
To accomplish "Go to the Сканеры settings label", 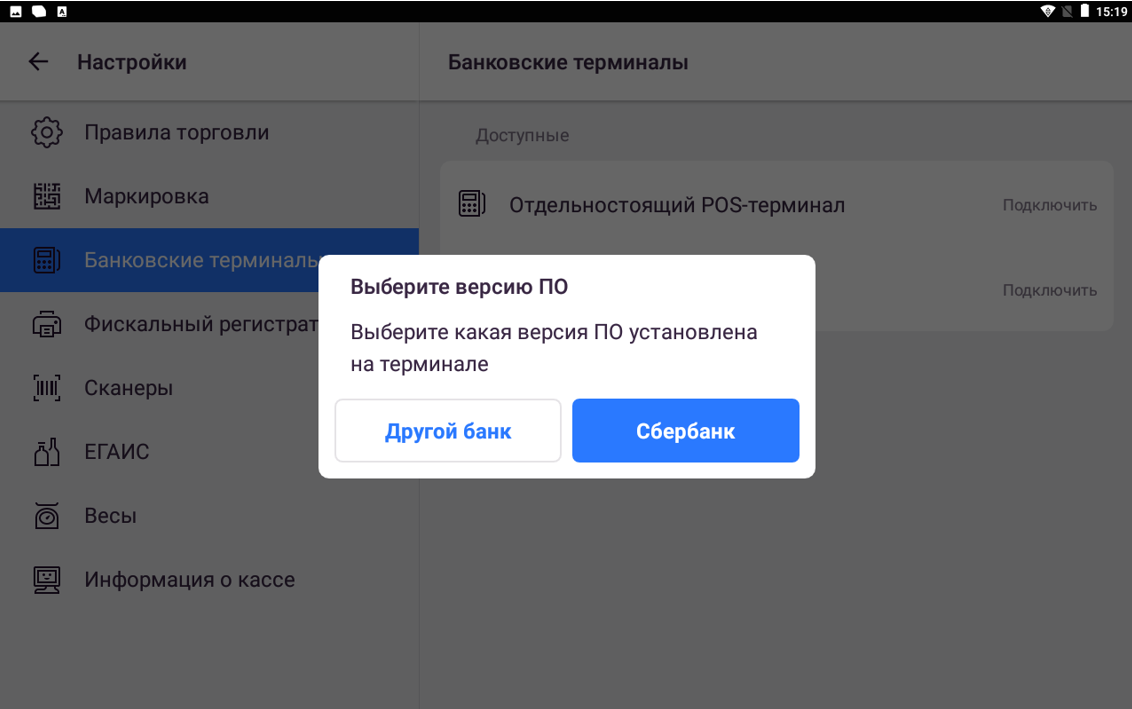I will 128,388.
